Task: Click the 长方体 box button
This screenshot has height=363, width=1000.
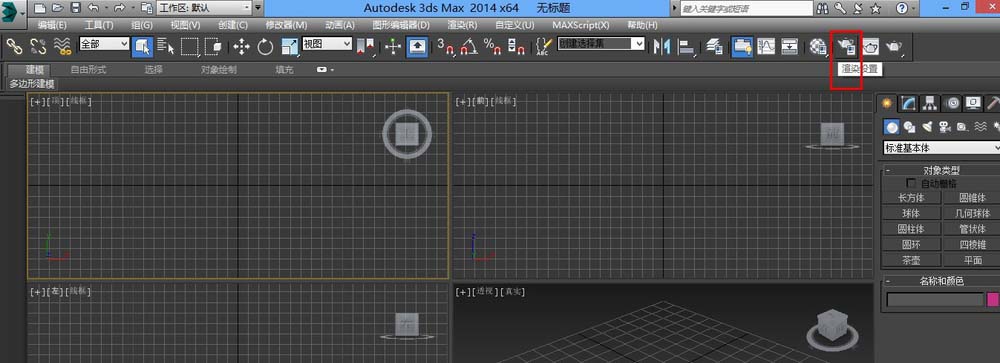Action: pos(911,198)
